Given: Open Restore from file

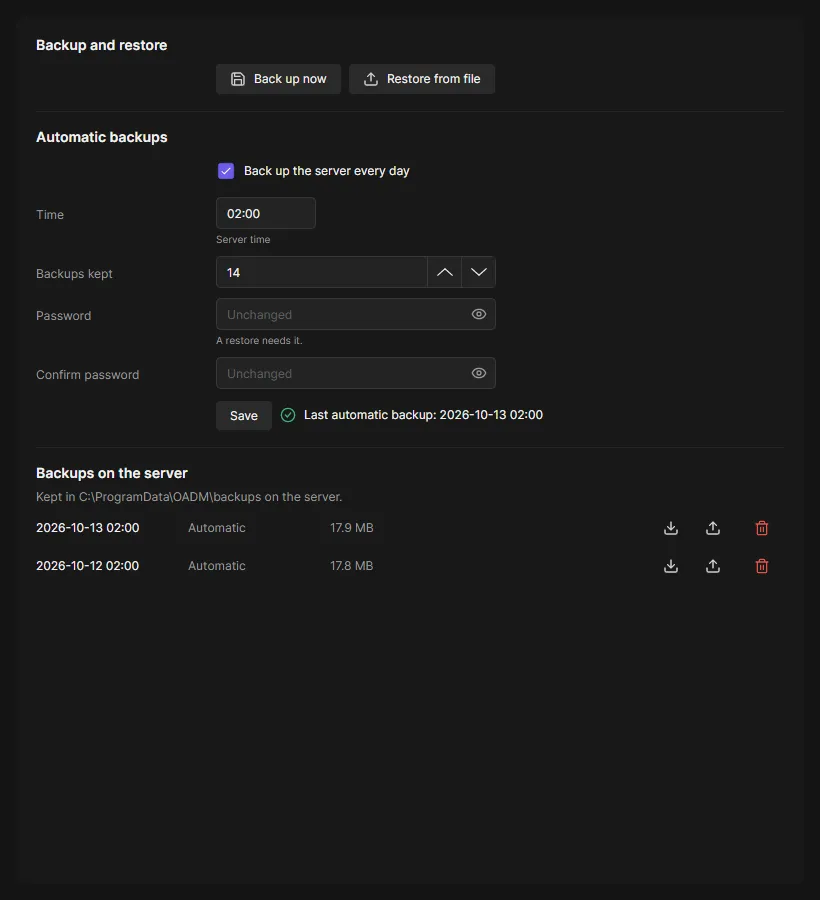Looking at the screenshot, I should click(422, 79).
